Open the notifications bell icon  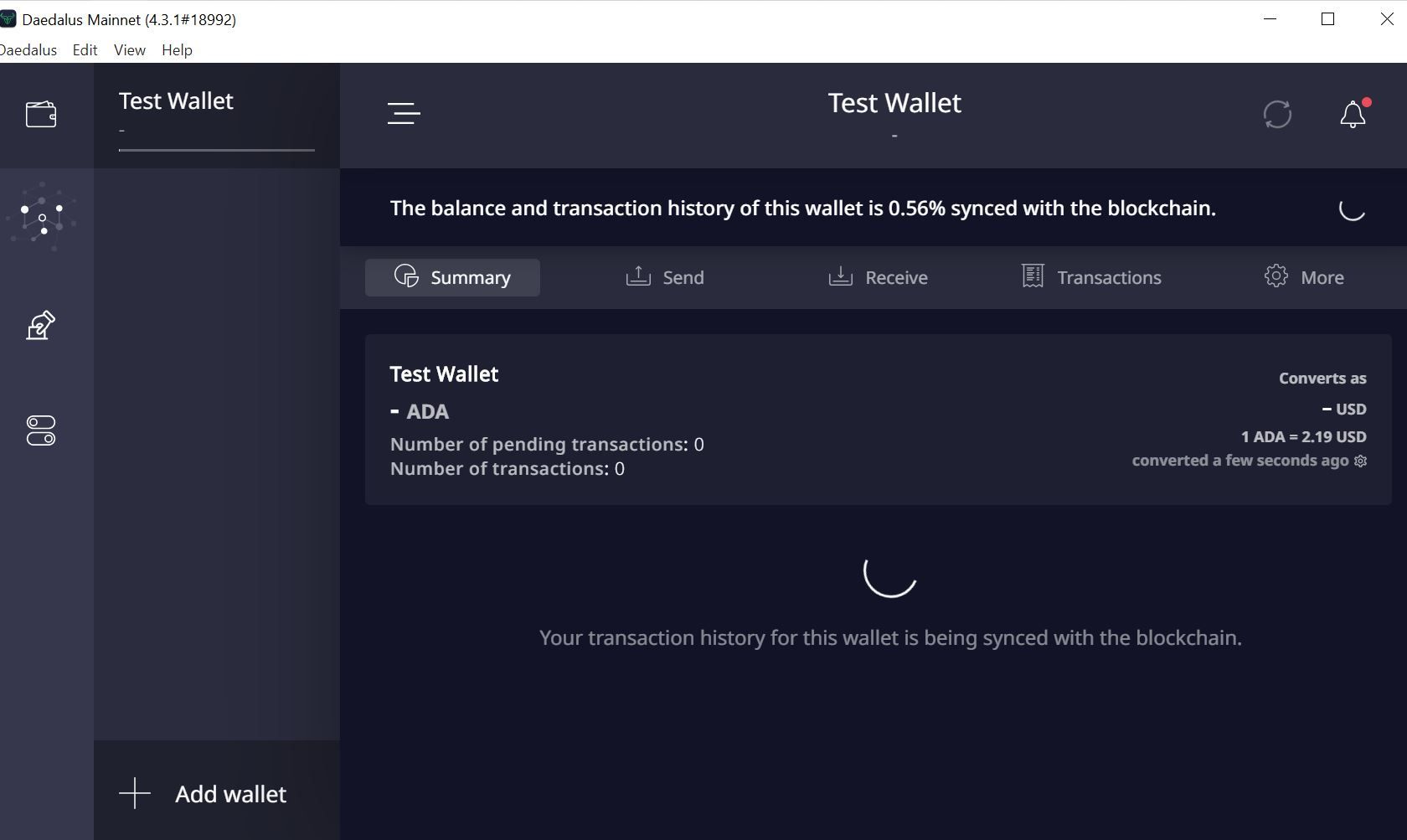tap(1353, 114)
